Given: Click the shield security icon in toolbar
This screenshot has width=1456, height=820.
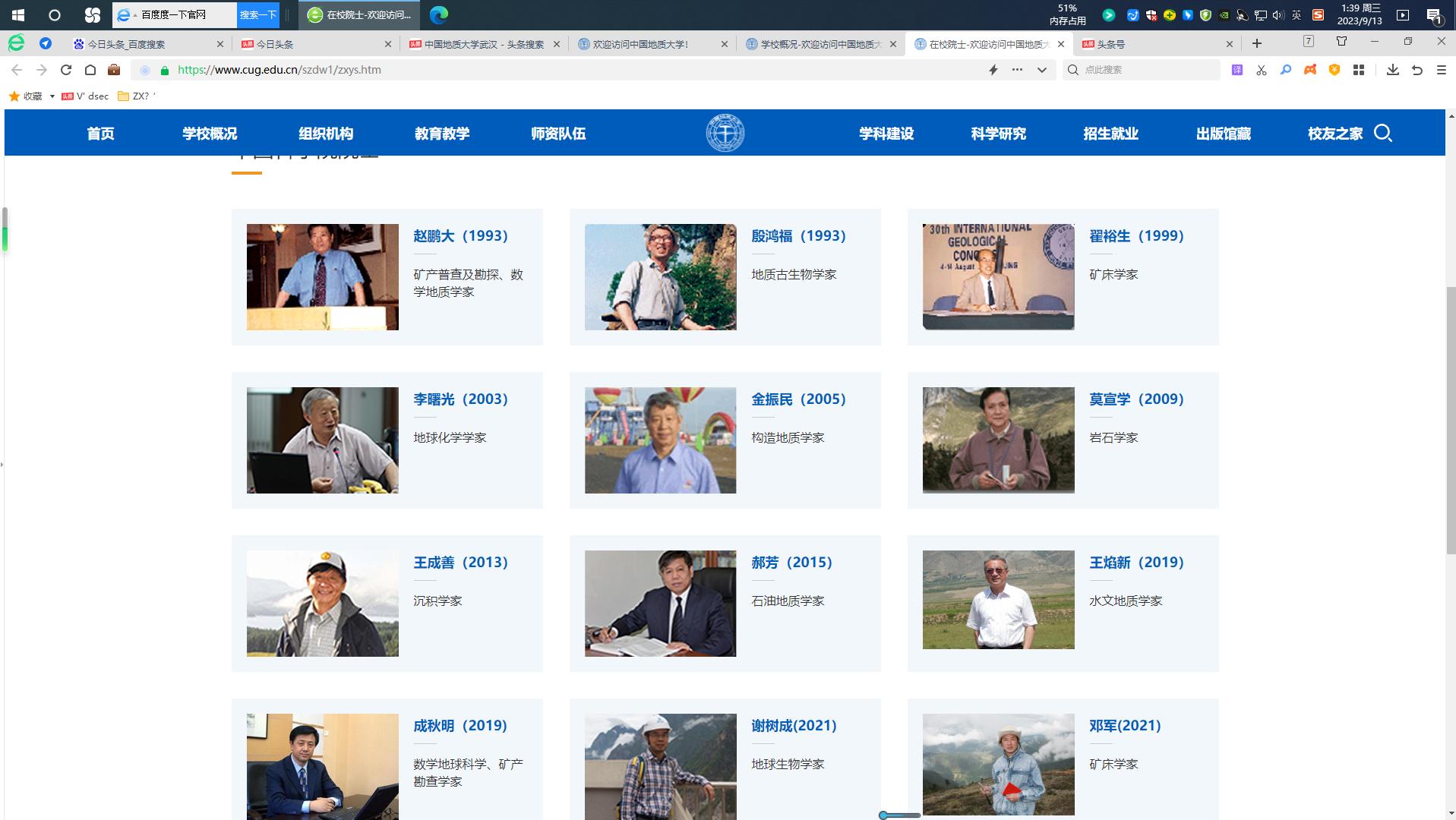Looking at the screenshot, I should coord(1333,70).
